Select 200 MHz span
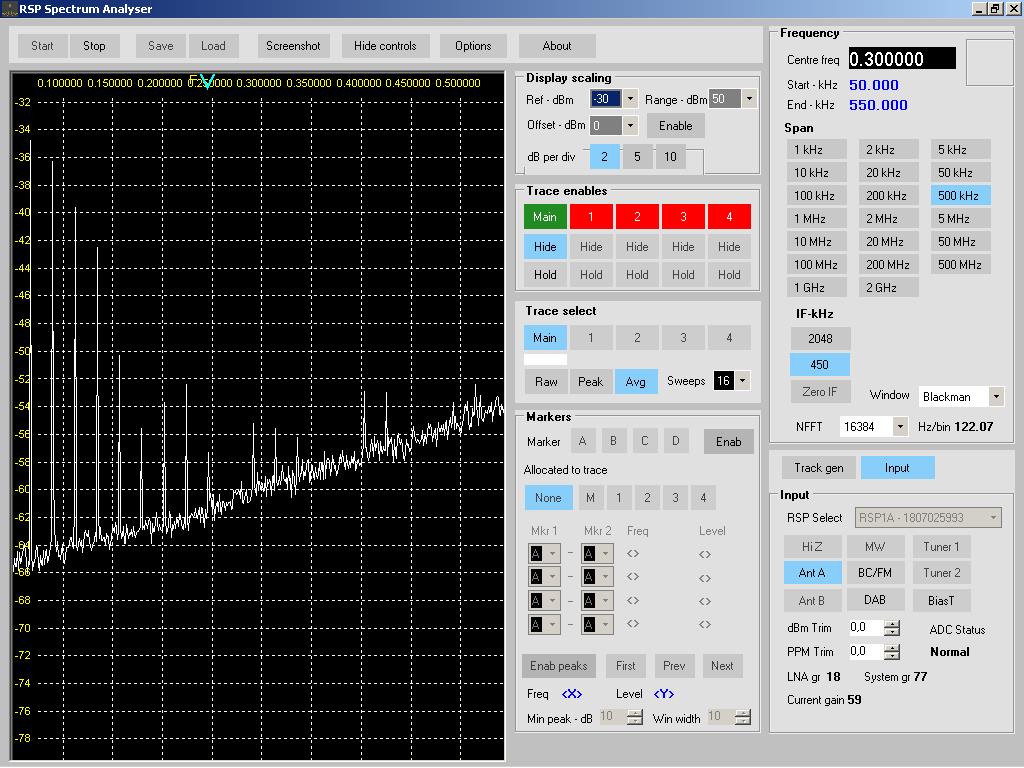The image size is (1024, 768). [x=889, y=264]
